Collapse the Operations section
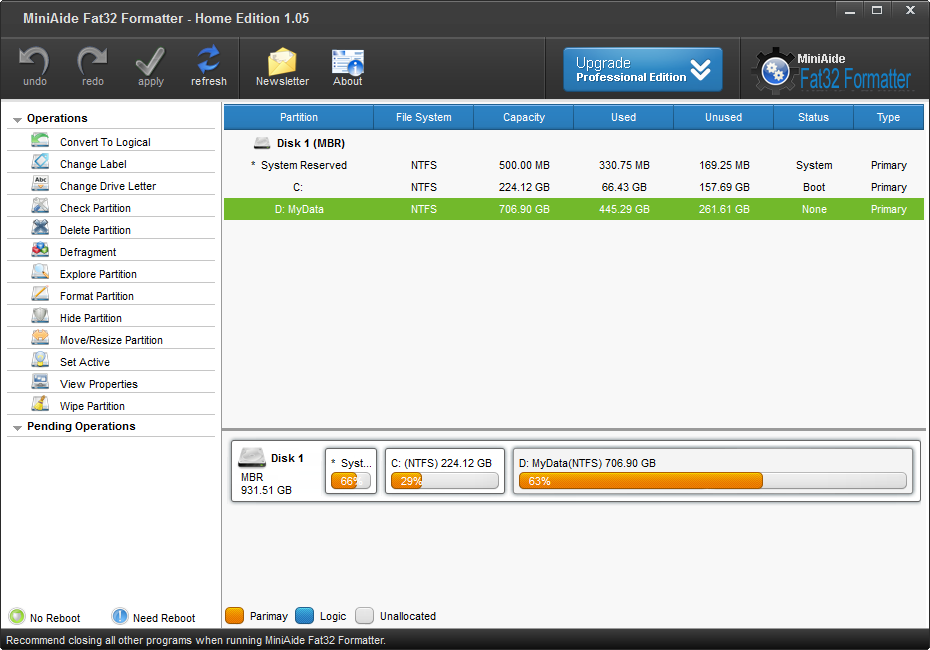 click(17, 119)
